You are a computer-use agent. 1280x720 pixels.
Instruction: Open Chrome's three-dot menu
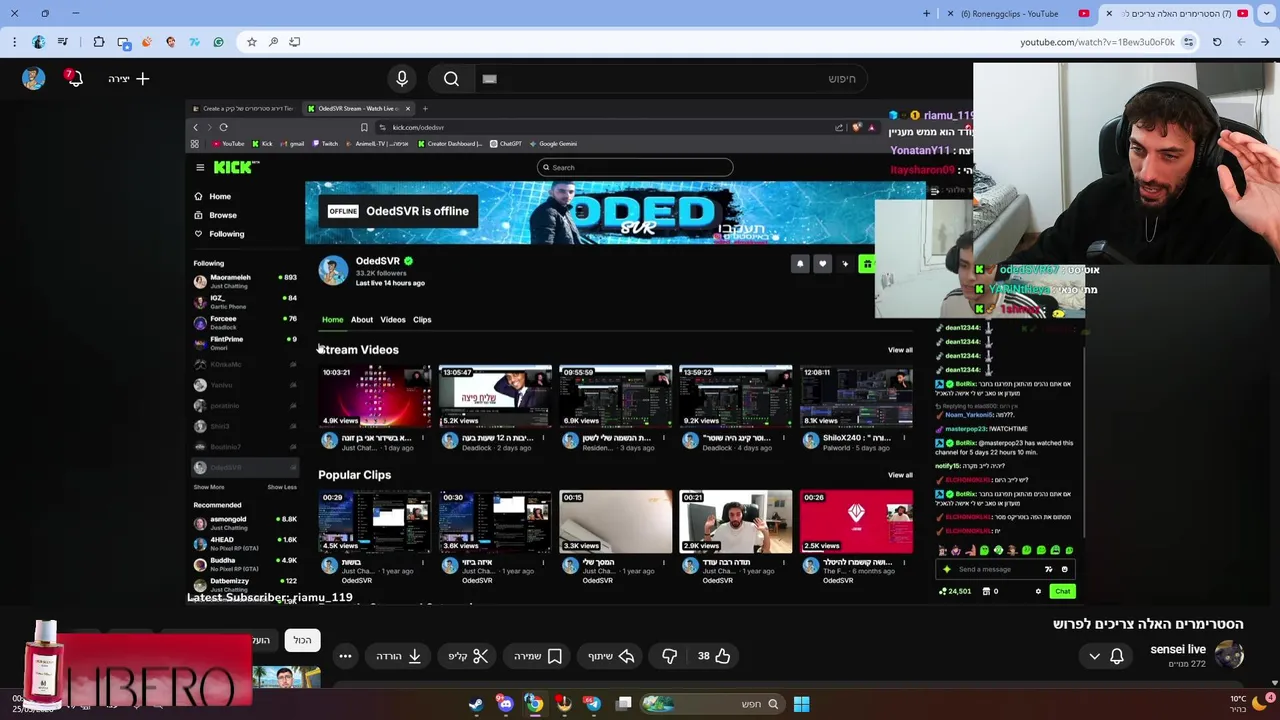(14, 42)
